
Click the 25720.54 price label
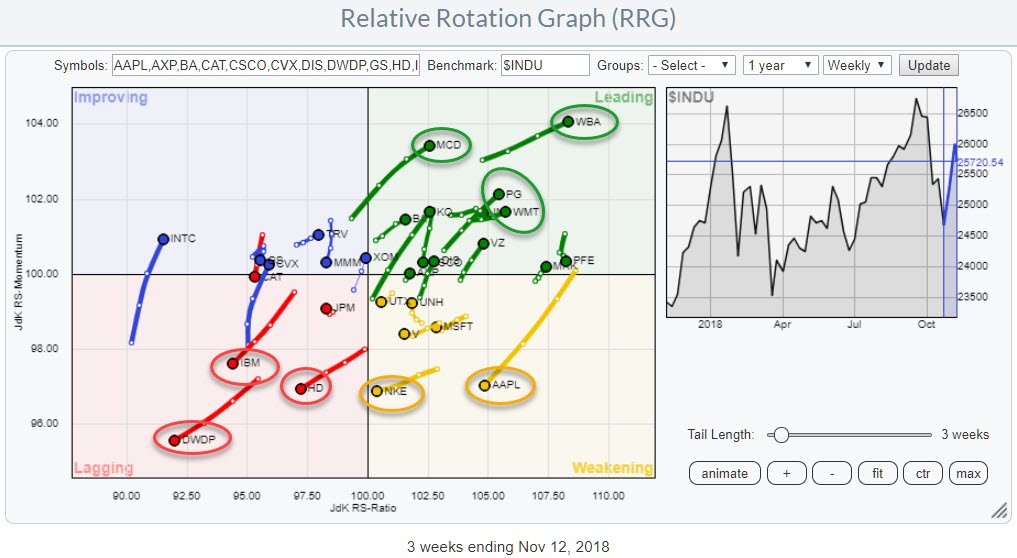[x=981, y=162]
